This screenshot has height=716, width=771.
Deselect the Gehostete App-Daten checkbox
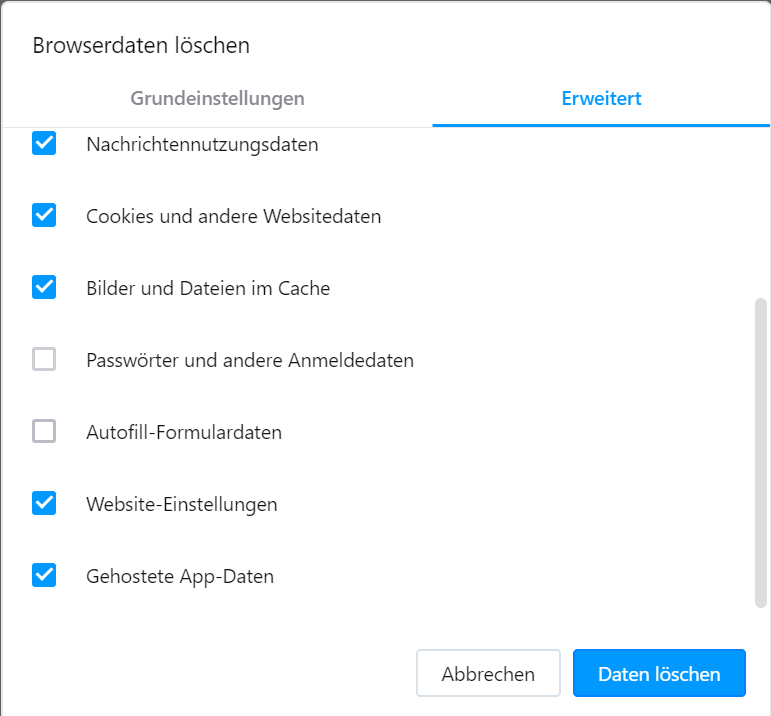pos(44,576)
